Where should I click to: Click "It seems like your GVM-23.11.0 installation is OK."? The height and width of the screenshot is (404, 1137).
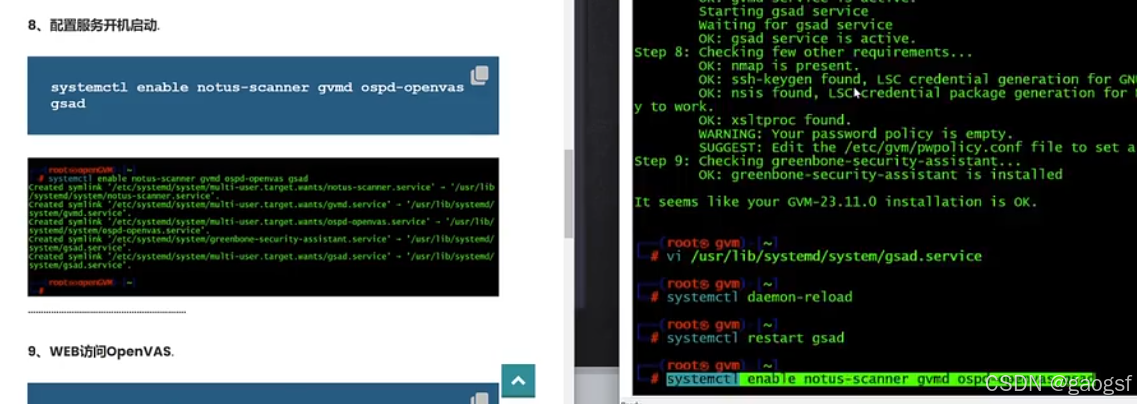[835, 202]
